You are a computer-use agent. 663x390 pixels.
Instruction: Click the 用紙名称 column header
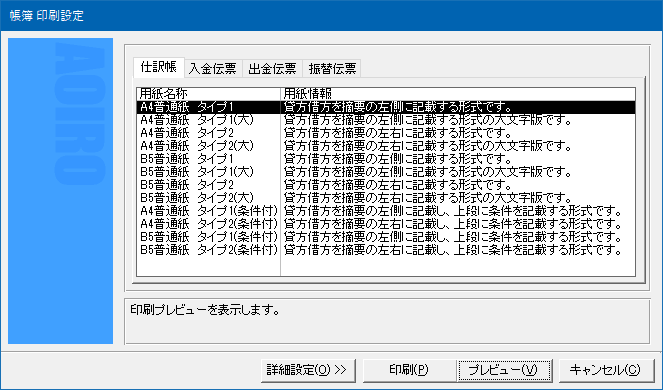[x=208, y=94]
